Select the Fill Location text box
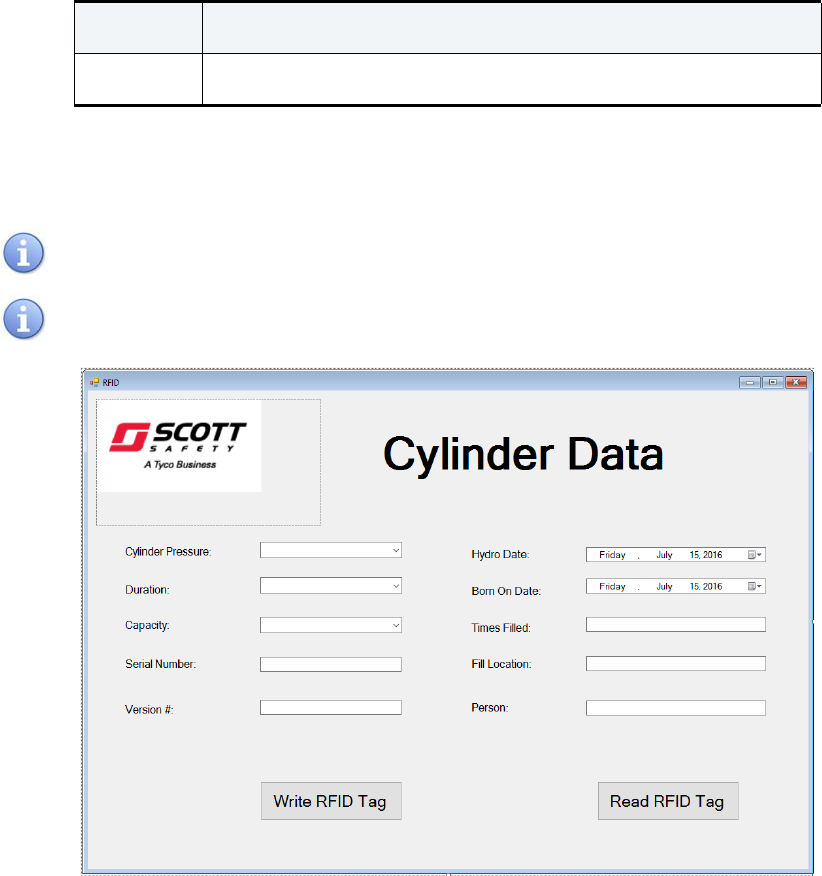Image resolution: width=822 pixels, height=876 pixels. pos(676,664)
